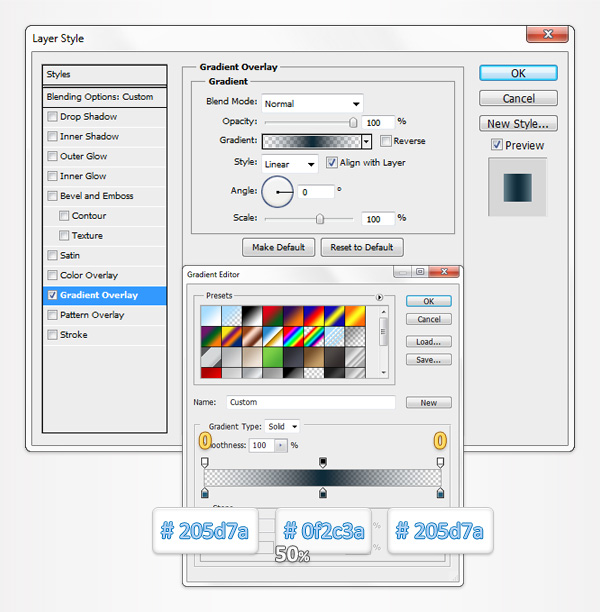This screenshot has height=612, width=600.
Task: Toggle the Reverse gradient checkbox
Action: pyautogui.click(x=386, y=141)
